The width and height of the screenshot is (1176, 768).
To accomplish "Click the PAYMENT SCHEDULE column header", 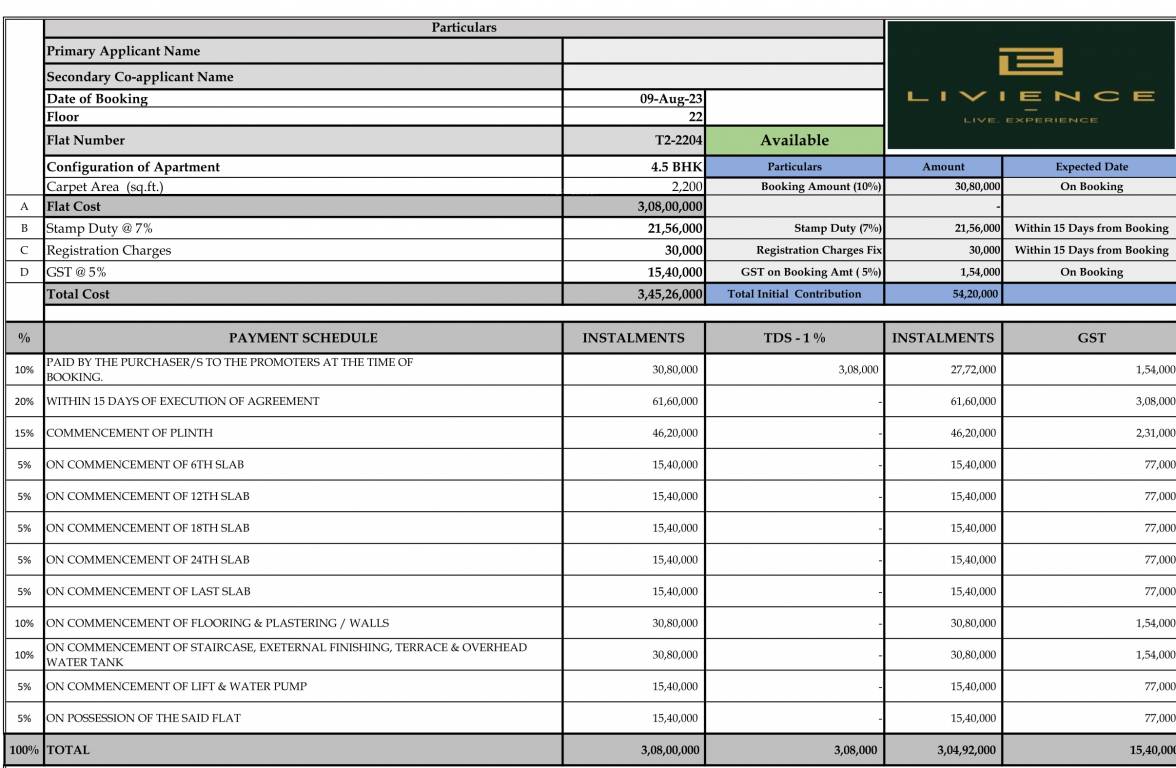I will coord(303,338).
